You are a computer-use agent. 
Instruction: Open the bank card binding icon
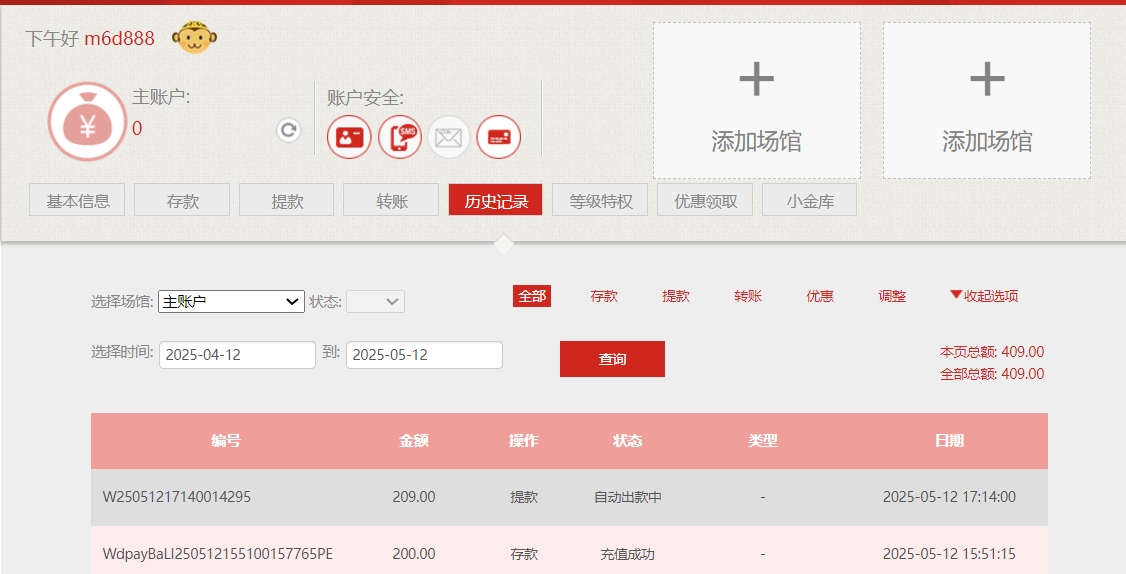[x=498, y=137]
